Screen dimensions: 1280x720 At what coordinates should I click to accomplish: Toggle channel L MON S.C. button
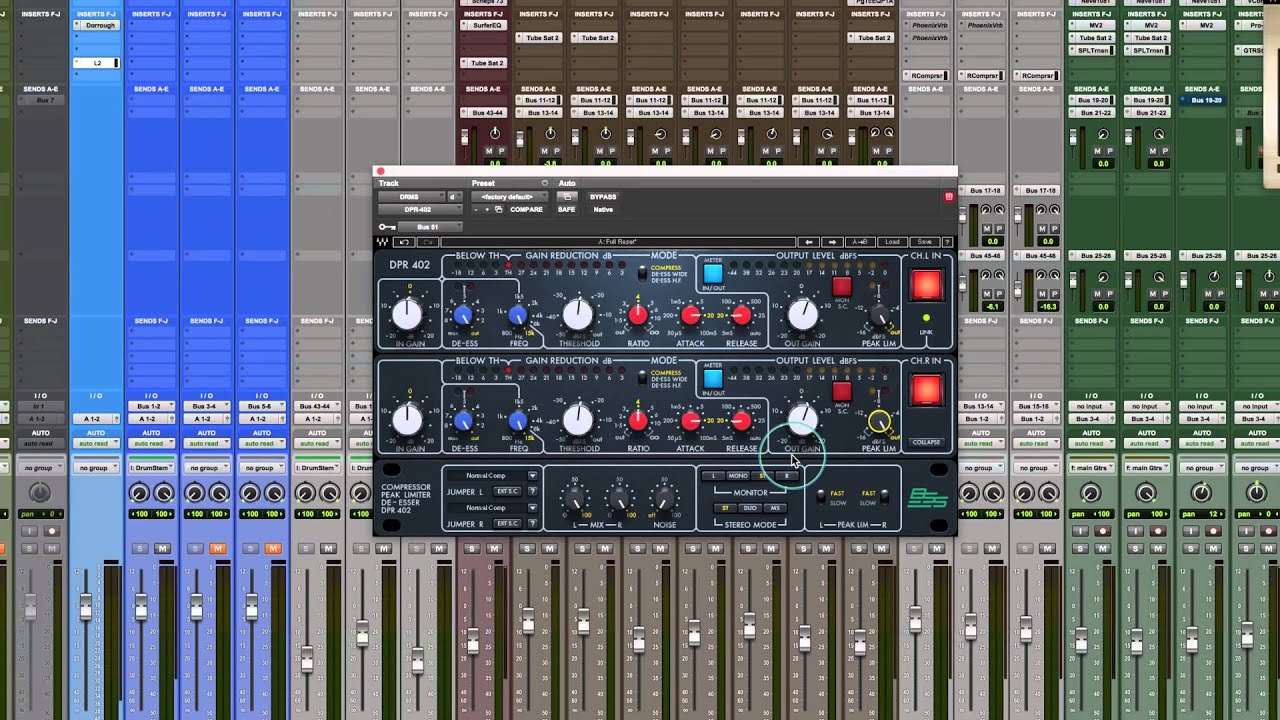tap(842, 288)
